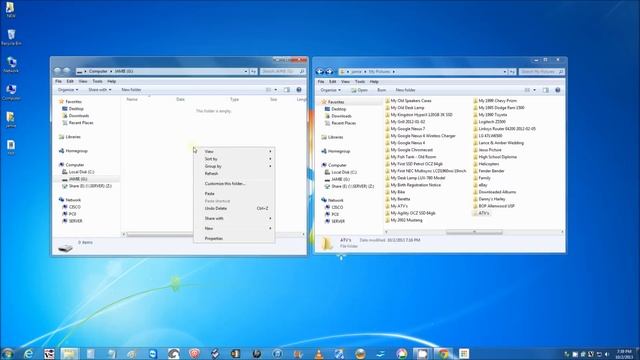Open Share with dropdown in JAMIE toolbar
Image resolution: width=640 pixels, height=360 pixels.
pos(100,89)
